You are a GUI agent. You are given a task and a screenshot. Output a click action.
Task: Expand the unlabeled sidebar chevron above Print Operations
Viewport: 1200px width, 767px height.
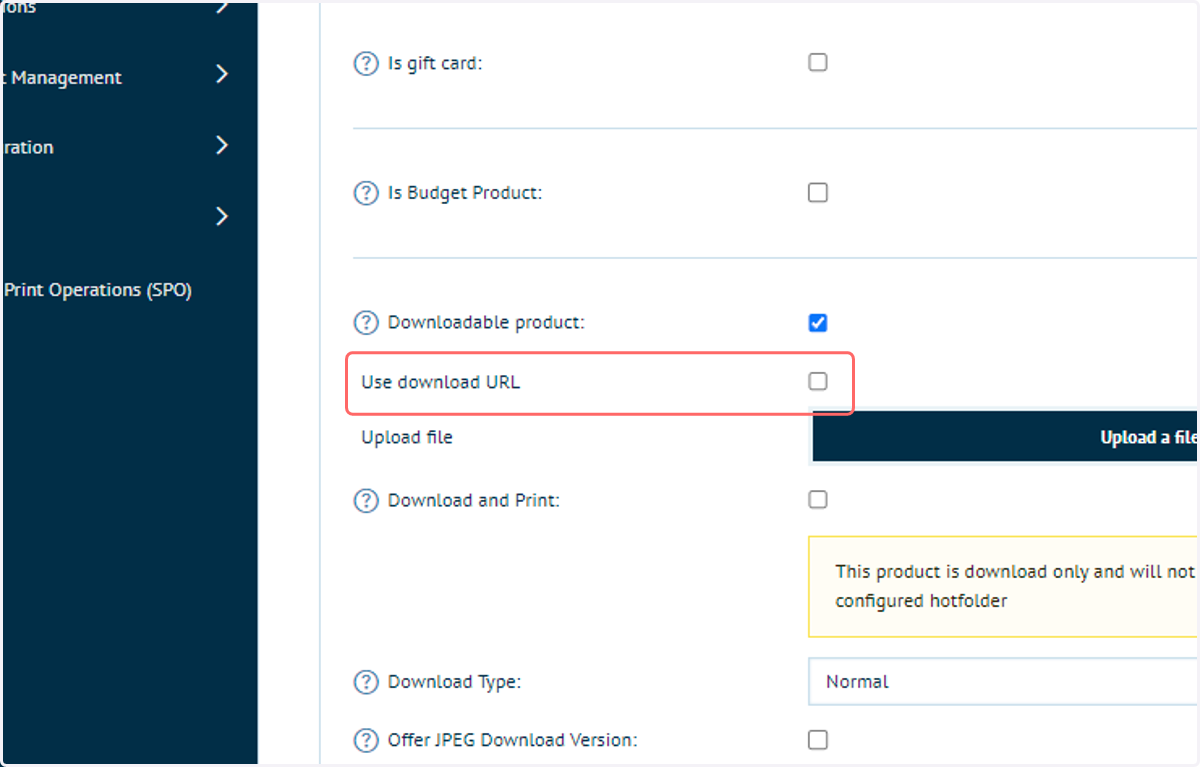click(x=222, y=216)
